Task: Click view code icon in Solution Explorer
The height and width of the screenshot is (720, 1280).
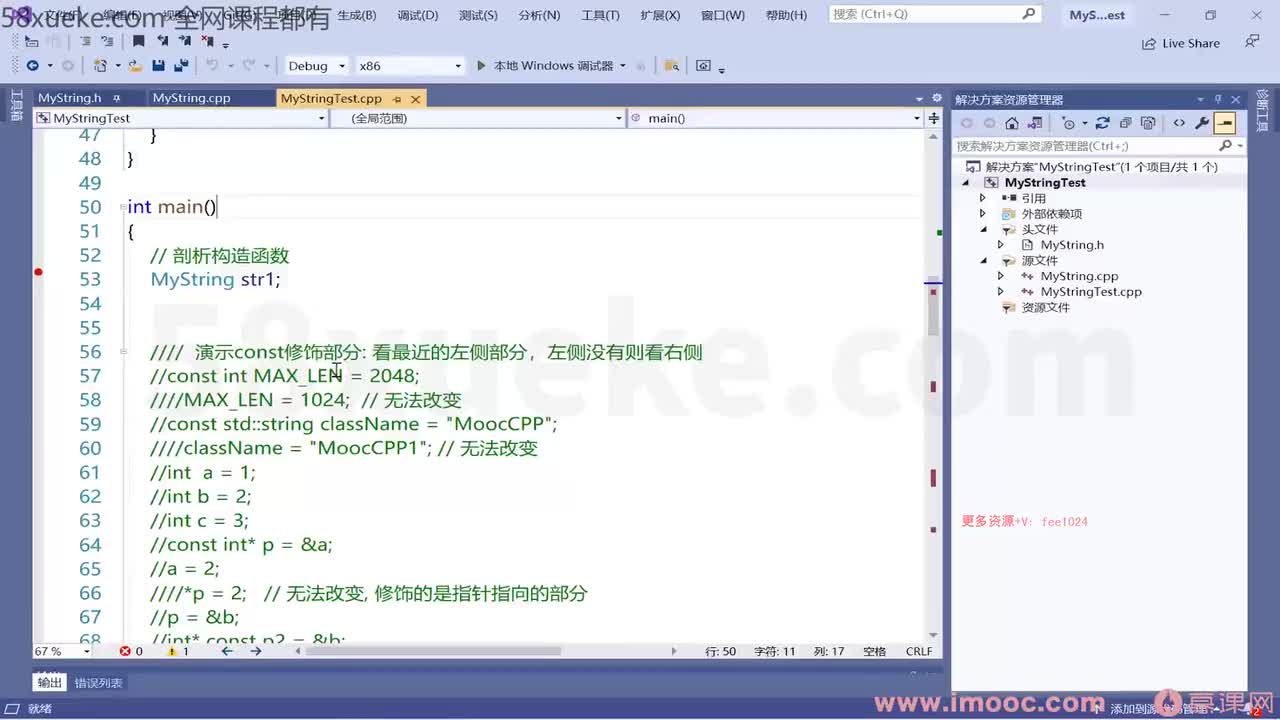Action: [1179, 123]
